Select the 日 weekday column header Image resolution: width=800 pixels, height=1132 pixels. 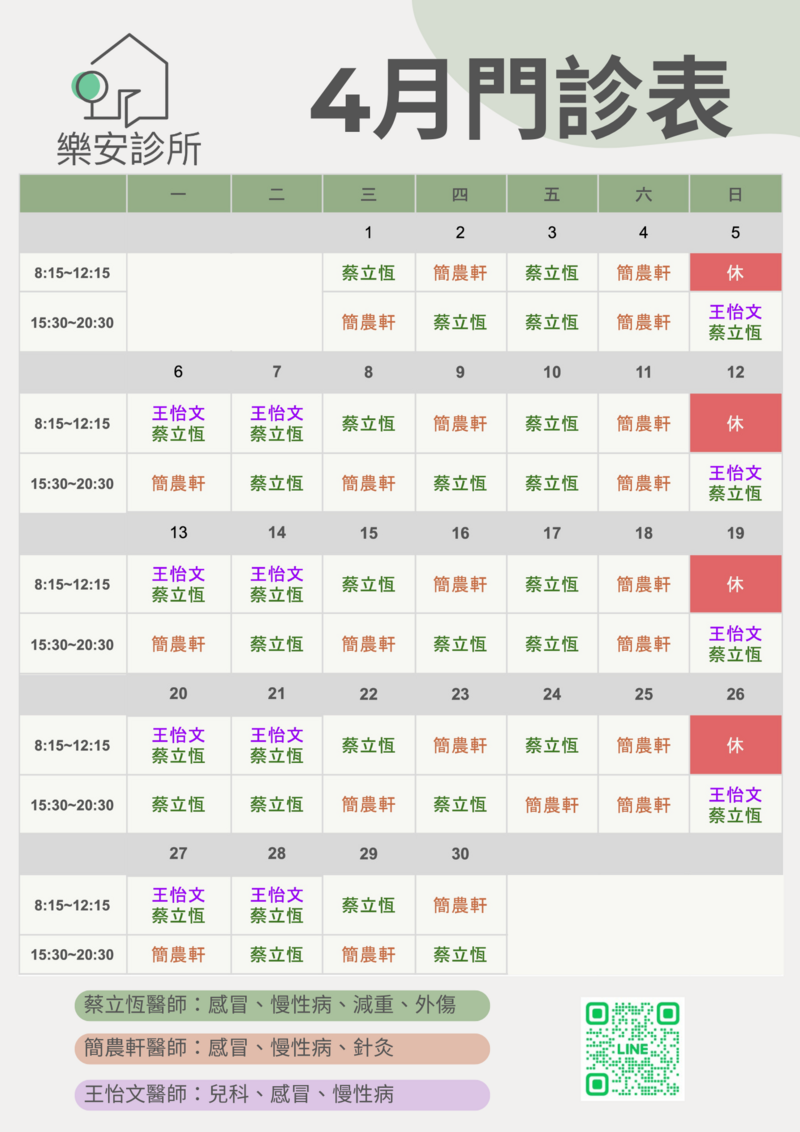click(735, 194)
